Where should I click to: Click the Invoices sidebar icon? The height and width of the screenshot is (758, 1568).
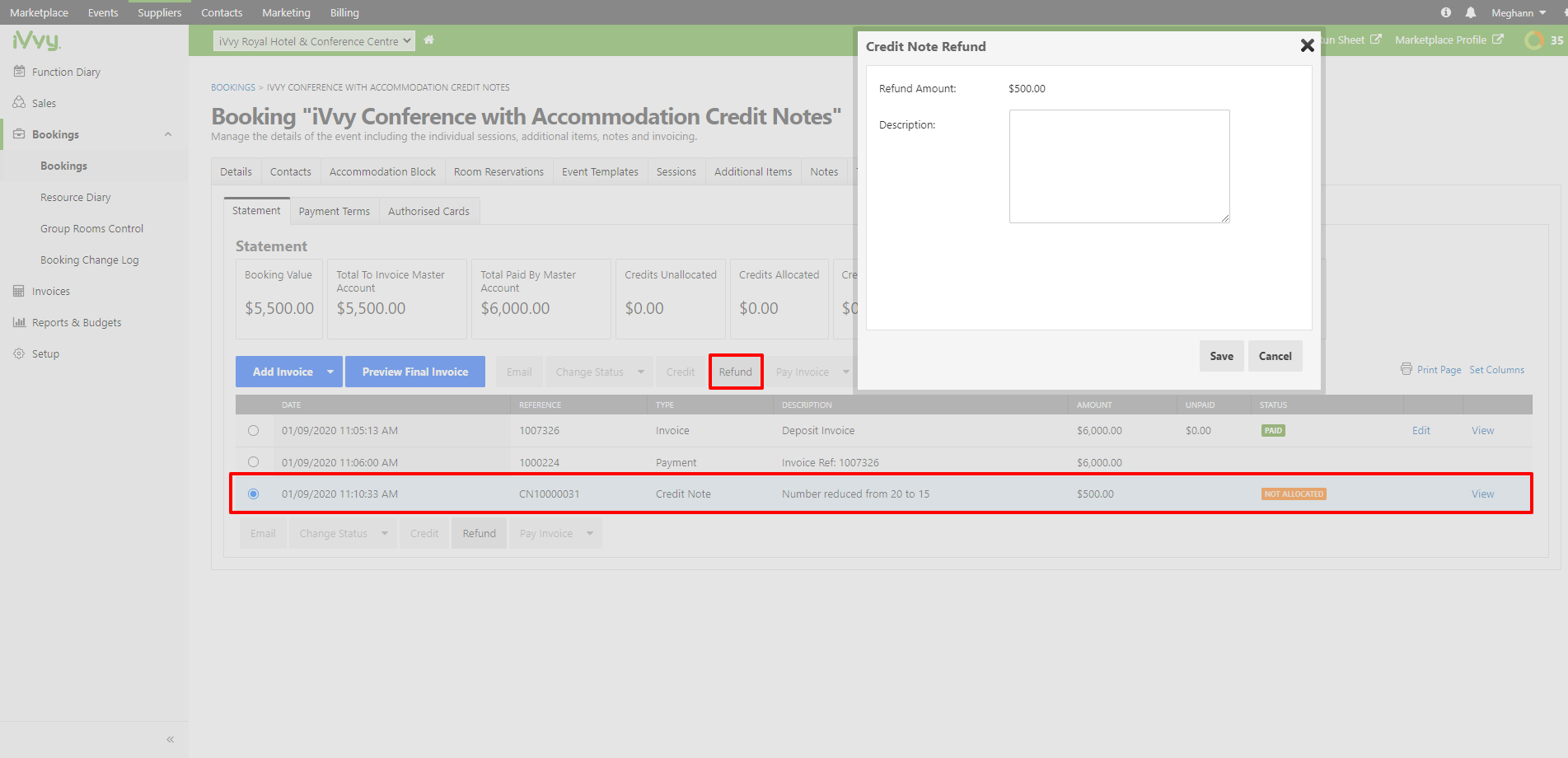click(19, 291)
